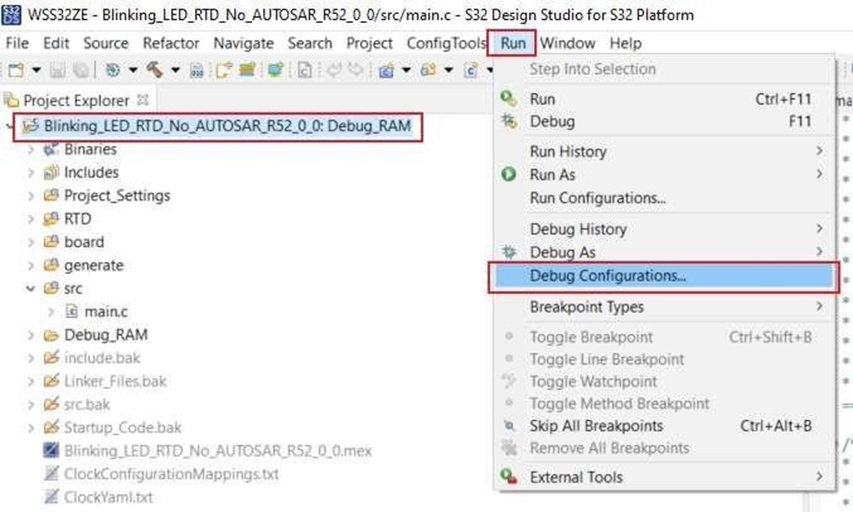
Task: Close the Project Explorer tab
Action: tap(143, 100)
